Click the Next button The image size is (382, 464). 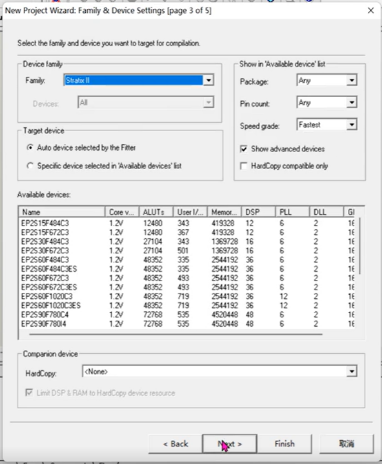pos(230,444)
